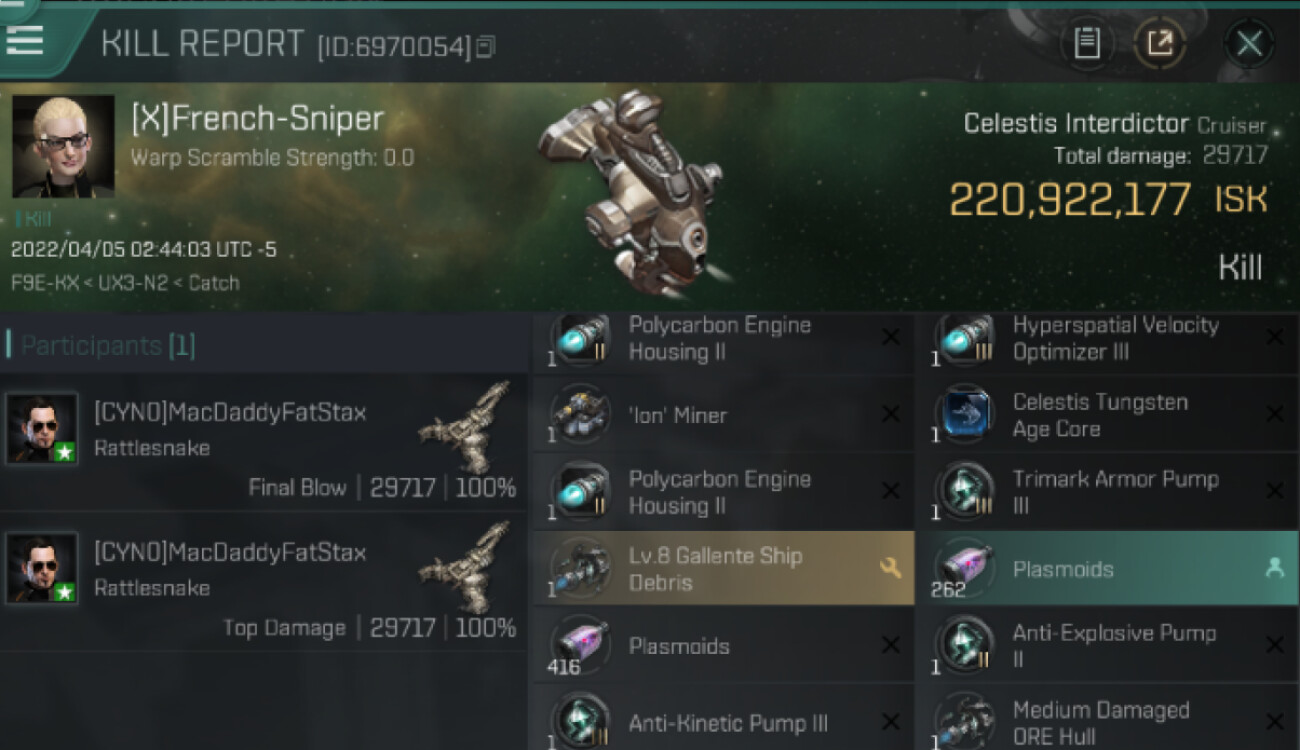
Task: Click the 'Ion' Miner item icon
Action: click(x=580, y=415)
